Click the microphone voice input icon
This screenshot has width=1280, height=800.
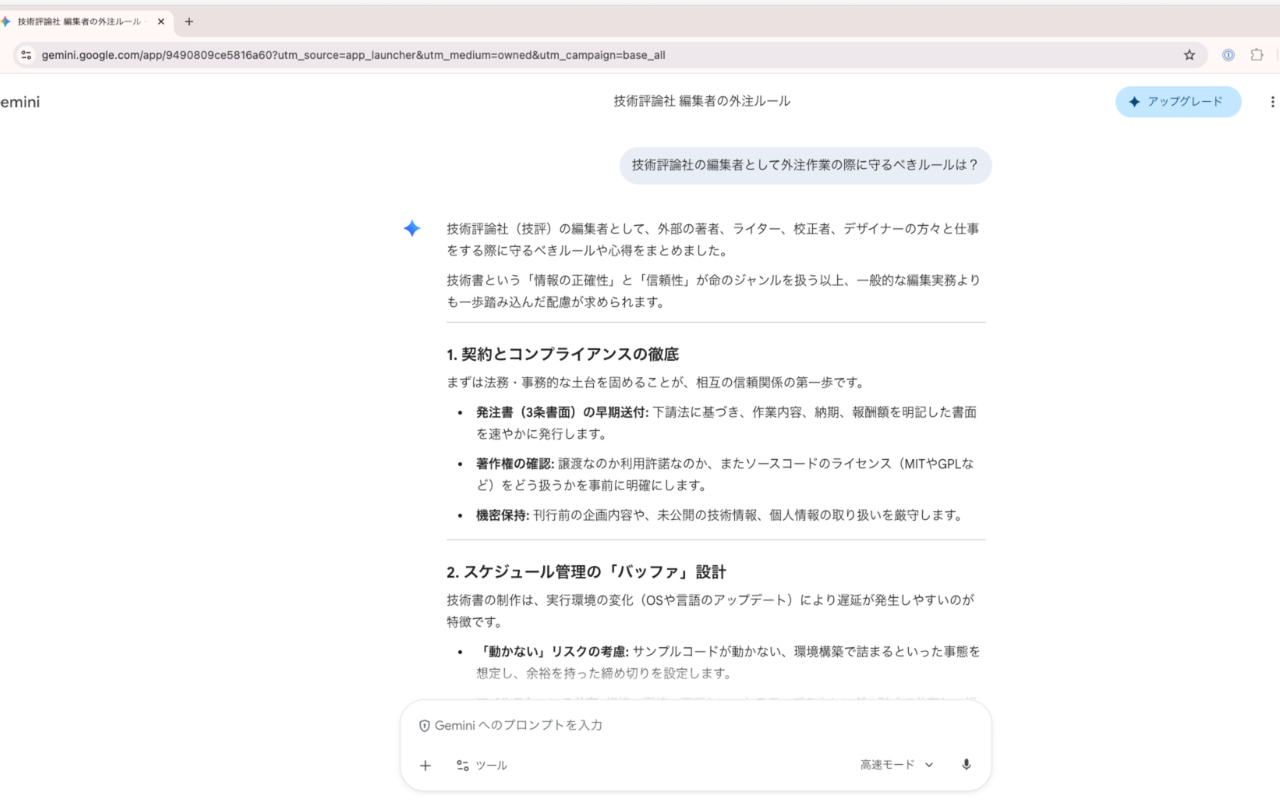(966, 765)
